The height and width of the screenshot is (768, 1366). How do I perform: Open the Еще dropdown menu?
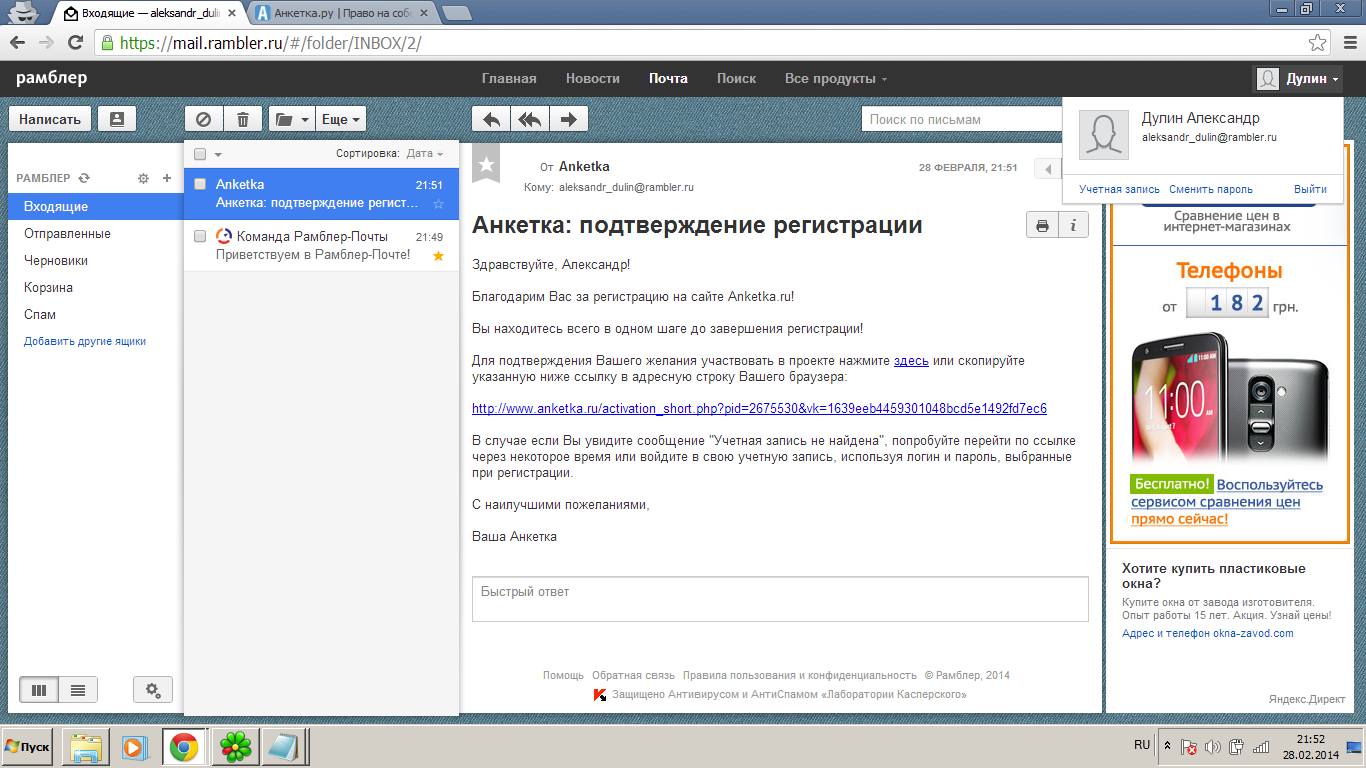point(341,119)
